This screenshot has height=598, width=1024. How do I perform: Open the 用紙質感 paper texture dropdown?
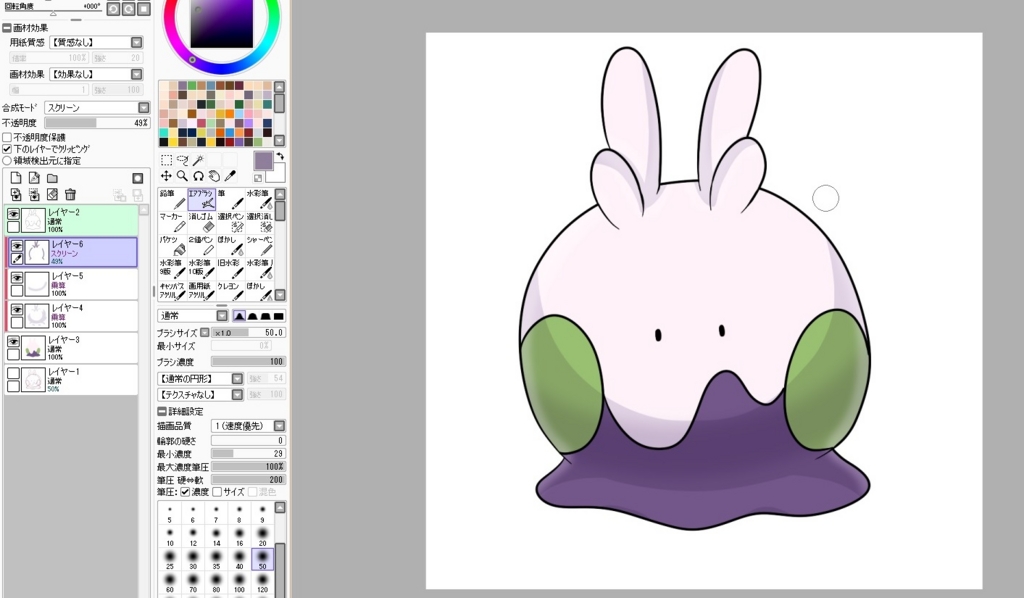coord(136,42)
